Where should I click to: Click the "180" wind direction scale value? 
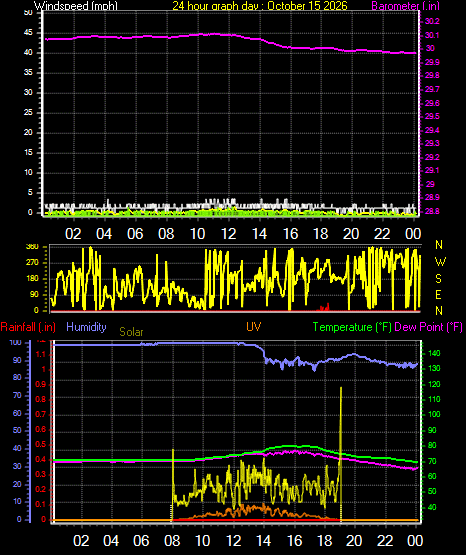pyautogui.click(x=32, y=279)
